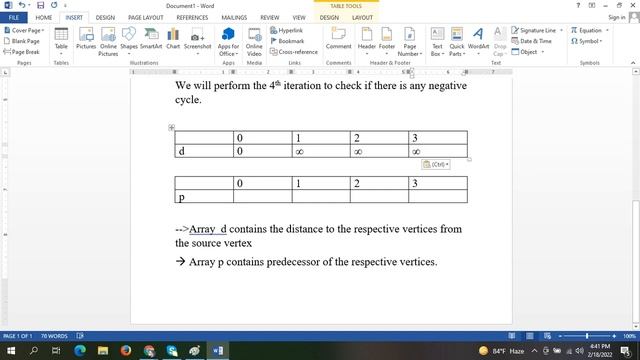Click the Save icon in Quick Access
Viewport: 640px width, 360px height.
40,5
